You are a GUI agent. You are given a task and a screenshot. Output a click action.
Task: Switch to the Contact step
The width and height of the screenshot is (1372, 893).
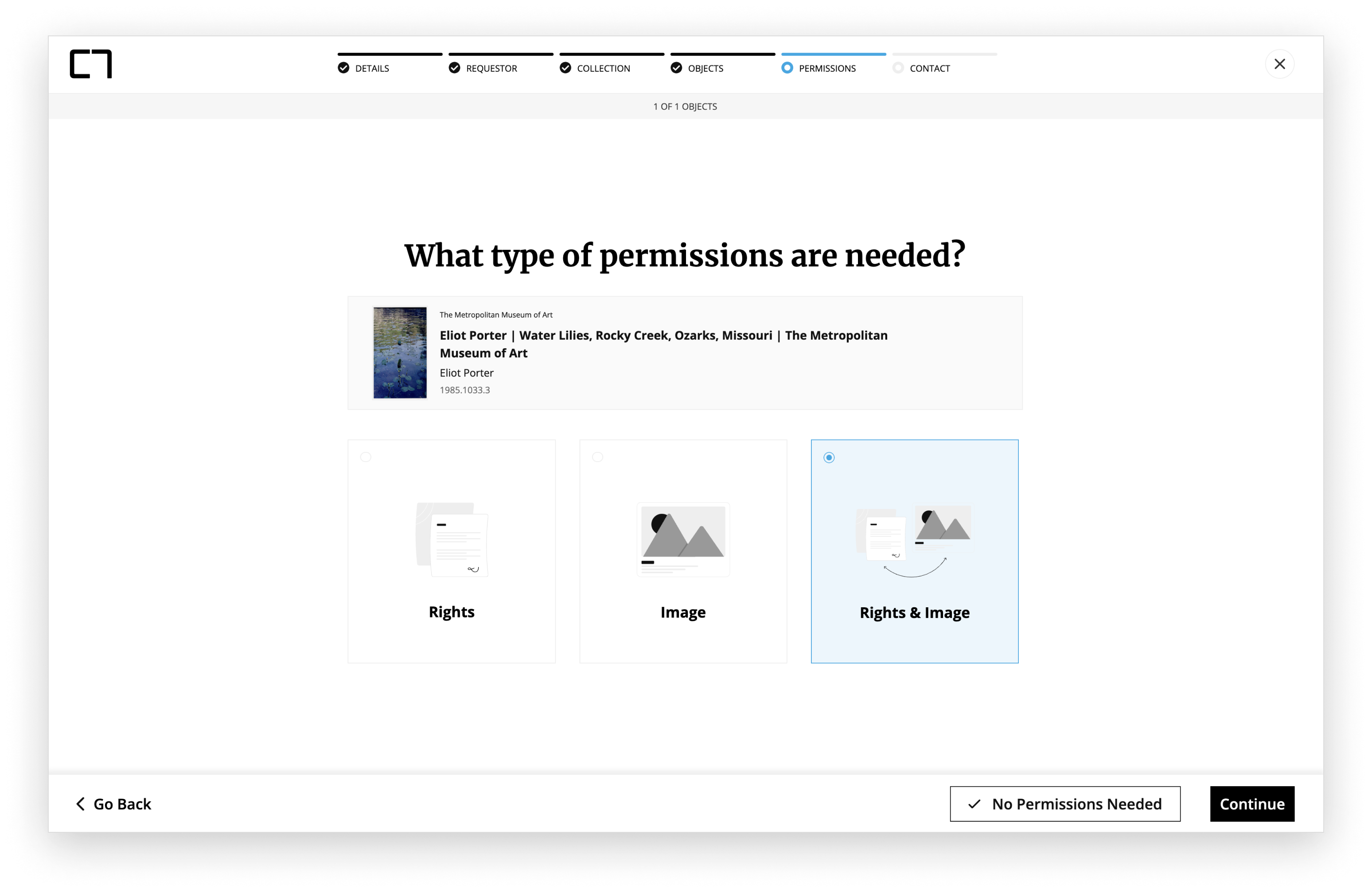[x=929, y=68]
